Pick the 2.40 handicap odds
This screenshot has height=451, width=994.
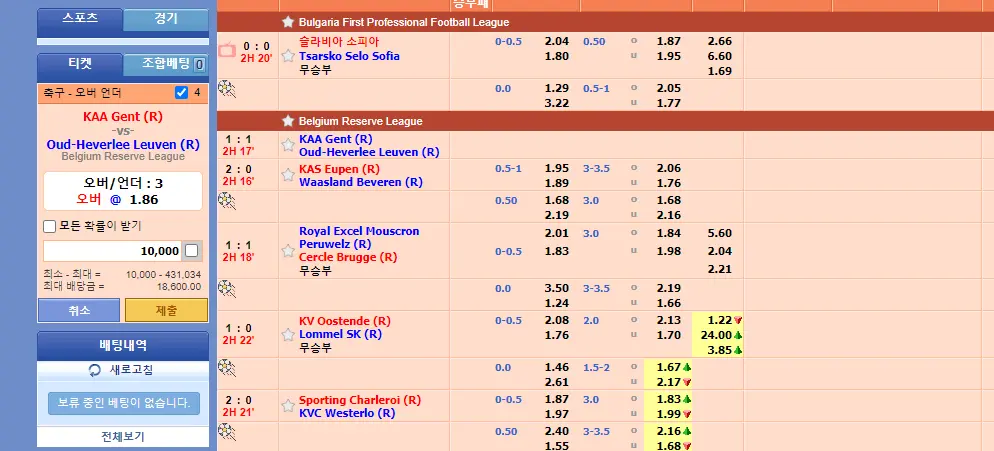[x=557, y=431]
